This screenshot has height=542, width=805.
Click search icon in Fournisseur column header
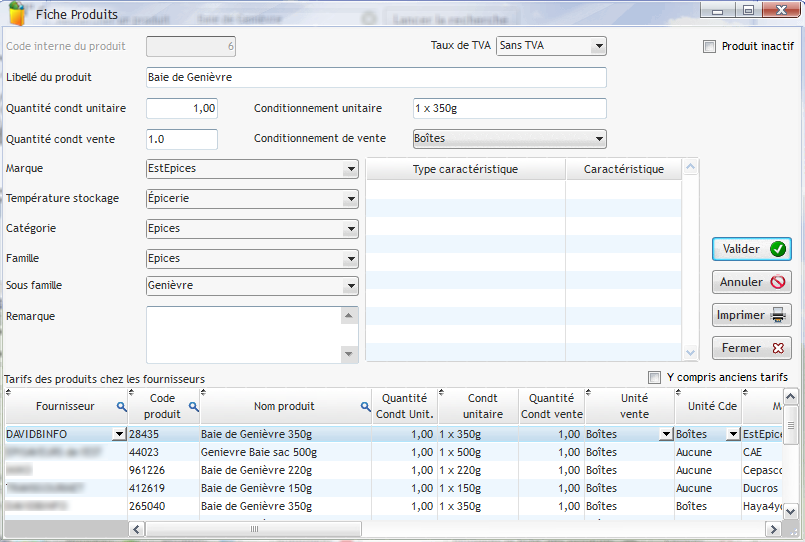tap(121, 407)
